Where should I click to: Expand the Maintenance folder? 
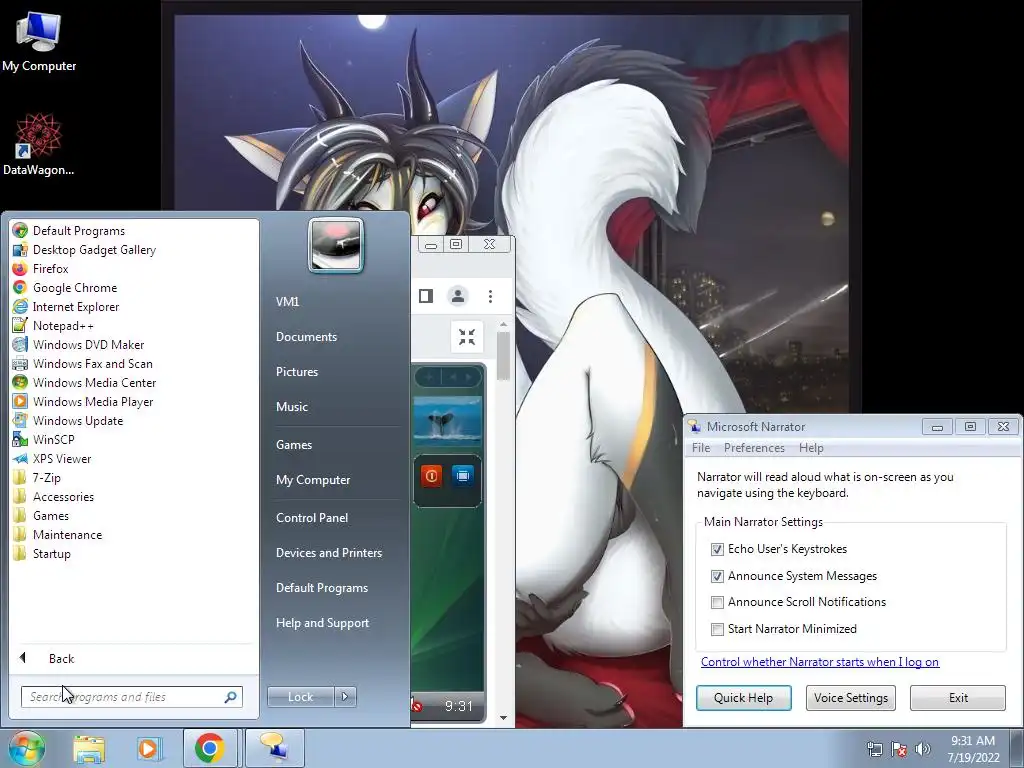coord(57,534)
